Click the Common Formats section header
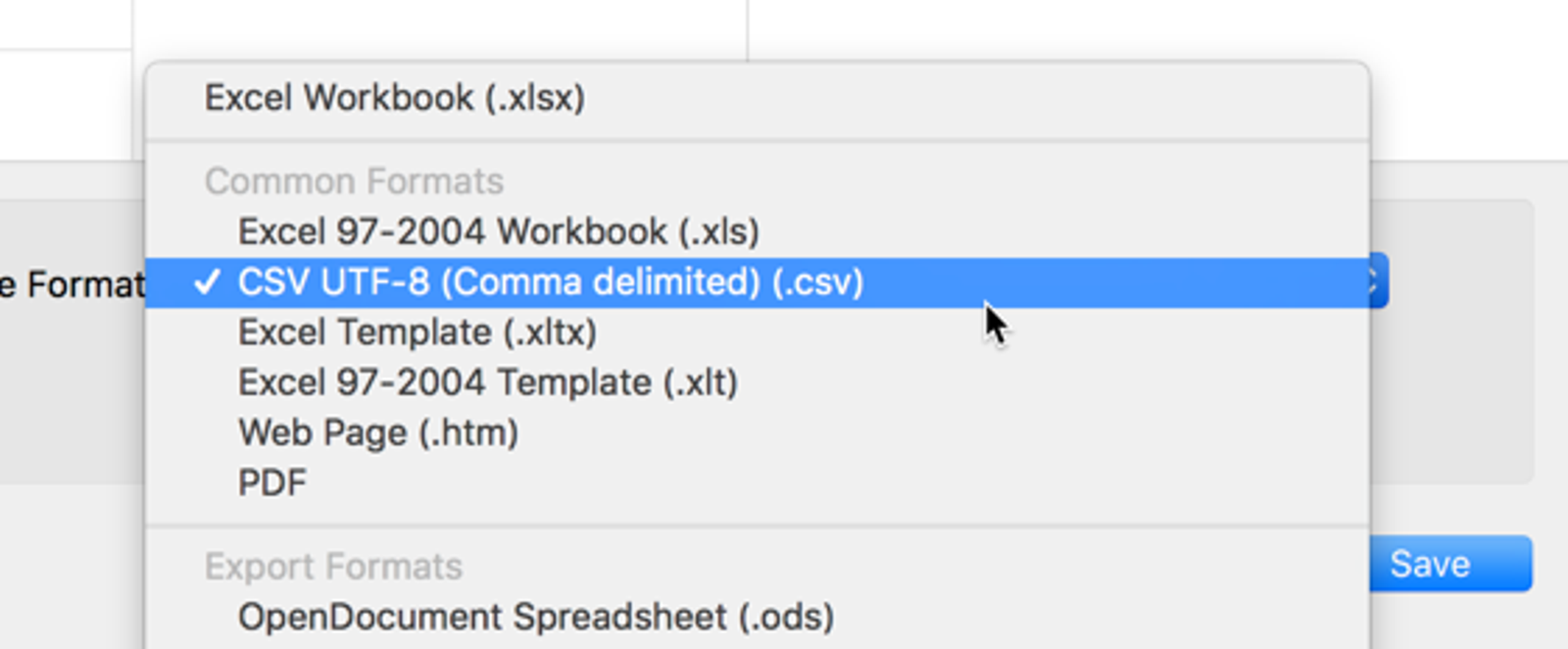The image size is (1568, 649). click(354, 181)
